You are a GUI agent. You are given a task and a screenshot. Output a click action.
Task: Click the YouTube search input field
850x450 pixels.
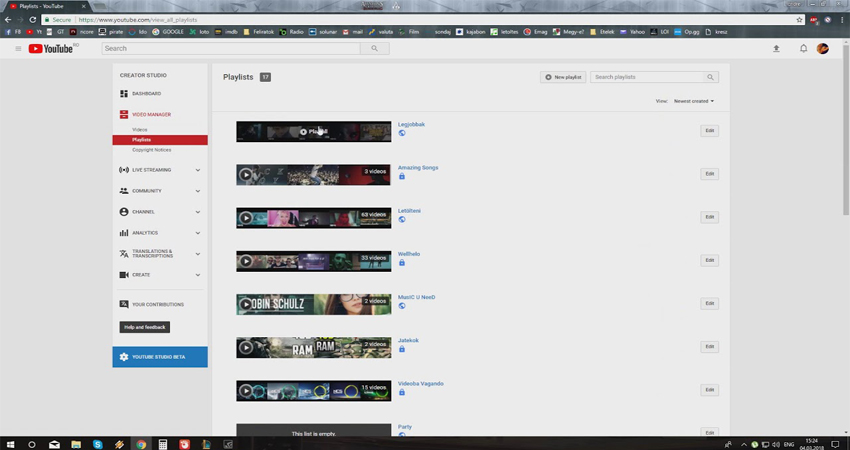231,48
